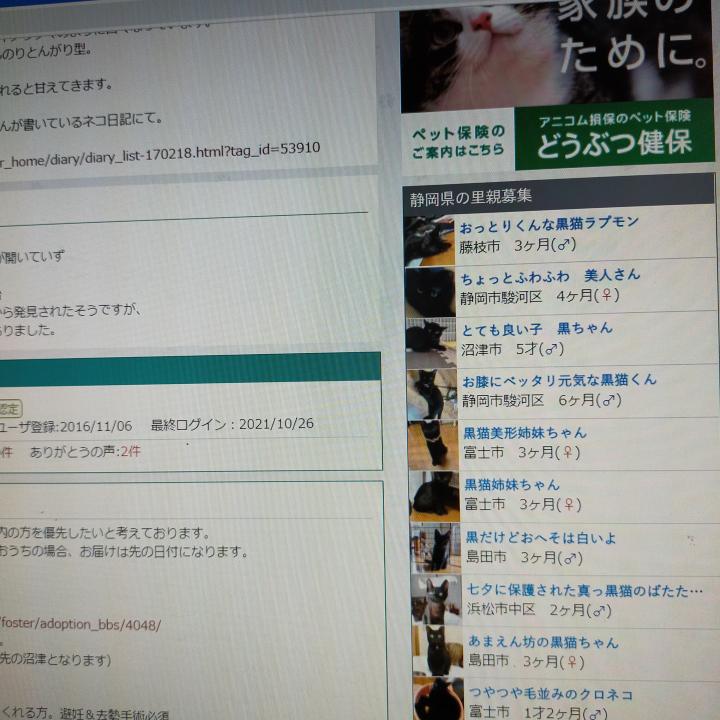Click text 沼津市 5才(♂)
Viewport: 720px width, 720px height.
[x=512, y=349]
